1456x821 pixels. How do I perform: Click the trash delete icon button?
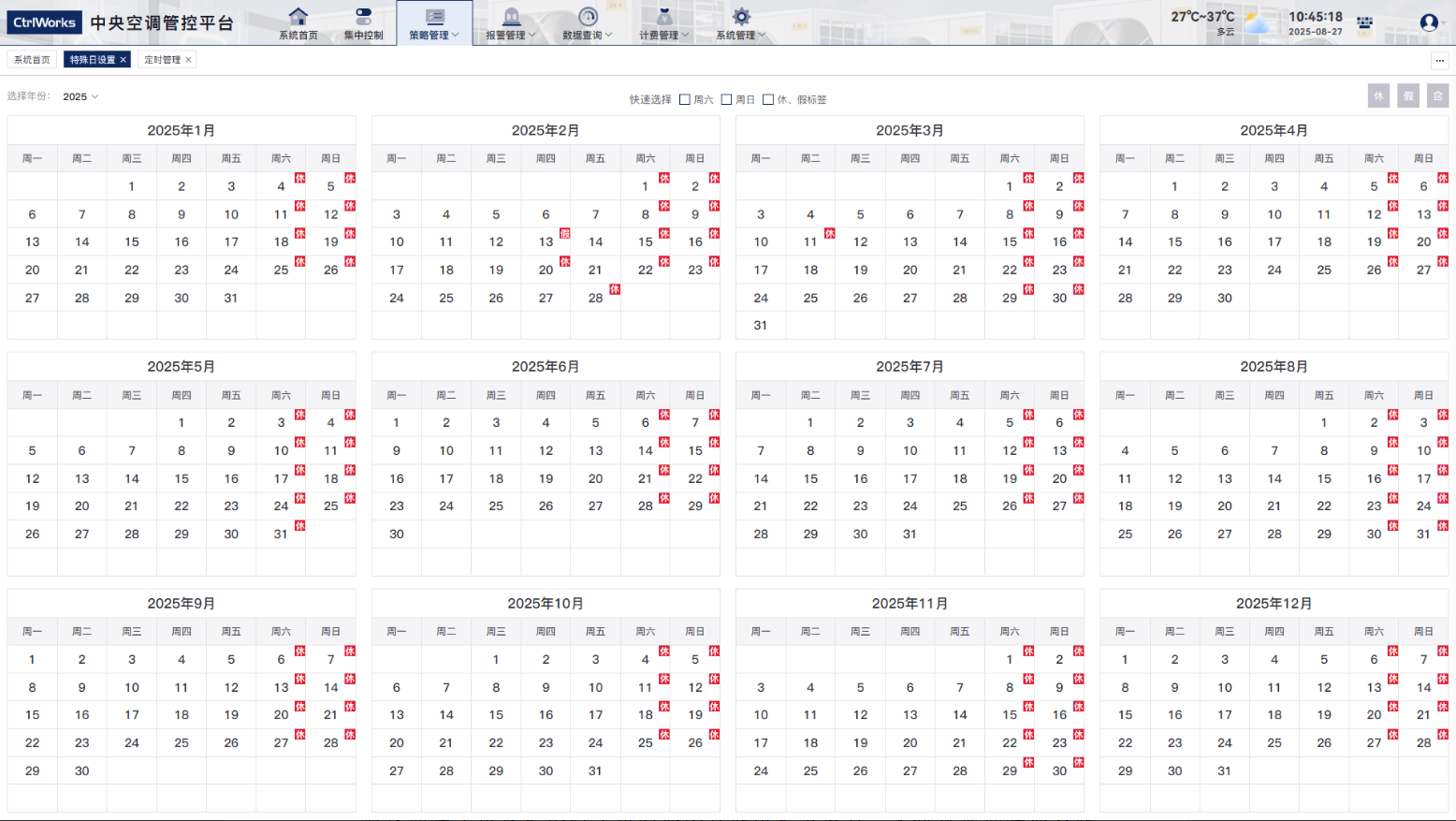coord(1438,95)
